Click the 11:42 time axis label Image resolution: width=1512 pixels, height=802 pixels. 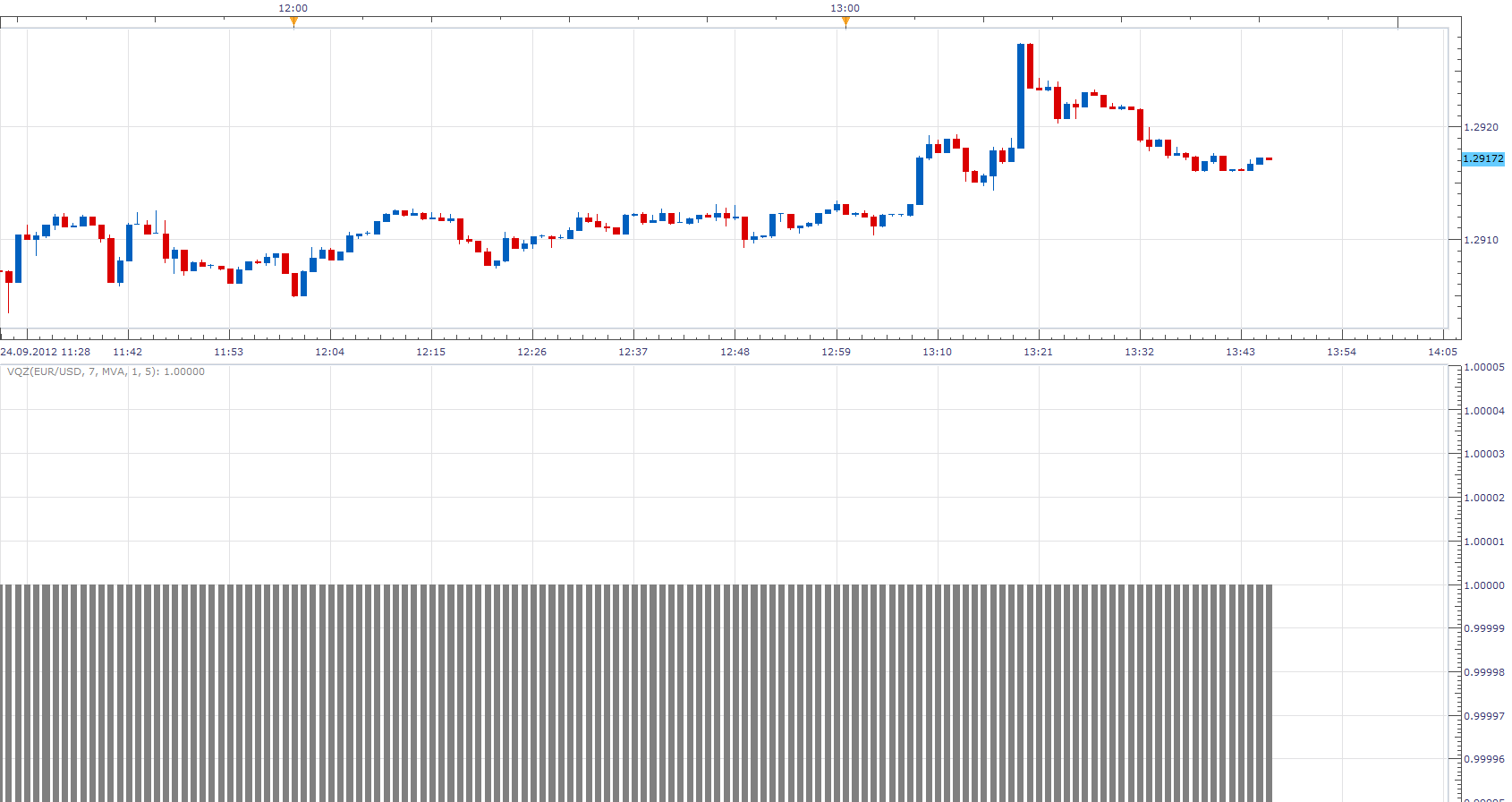pos(128,352)
